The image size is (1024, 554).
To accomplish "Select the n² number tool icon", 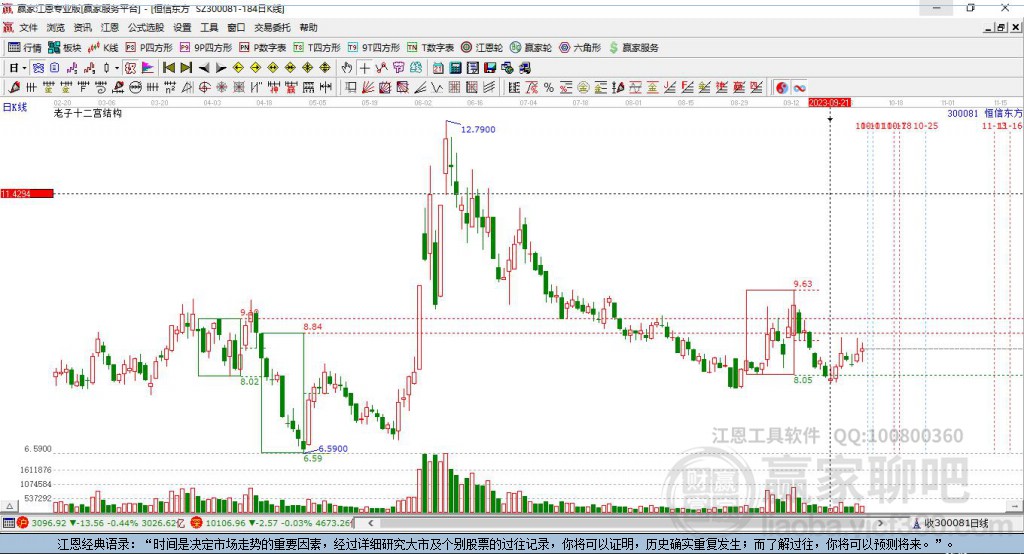I will coord(170,88).
